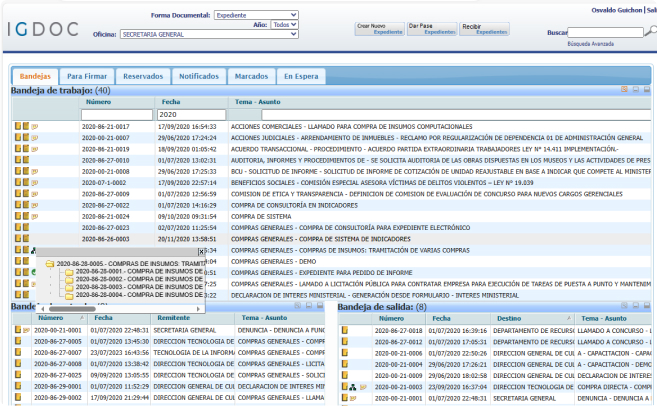The height and width of the screenshot is (406, 657).
Task: Click the magnifier search icon beside Buscar
Action: [650, 31]
